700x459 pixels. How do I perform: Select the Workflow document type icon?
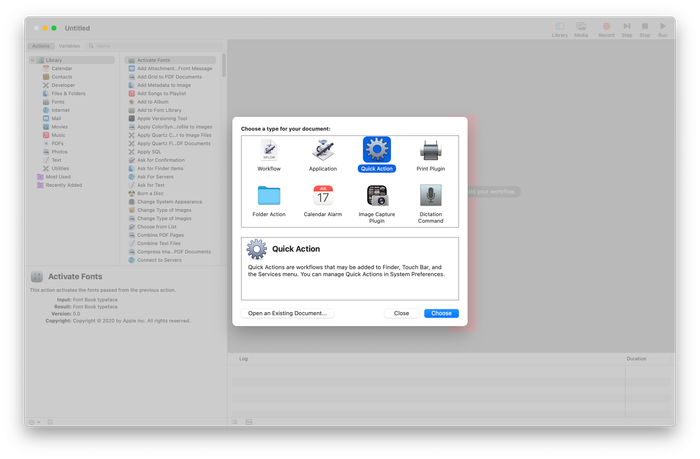click(269, 150)
